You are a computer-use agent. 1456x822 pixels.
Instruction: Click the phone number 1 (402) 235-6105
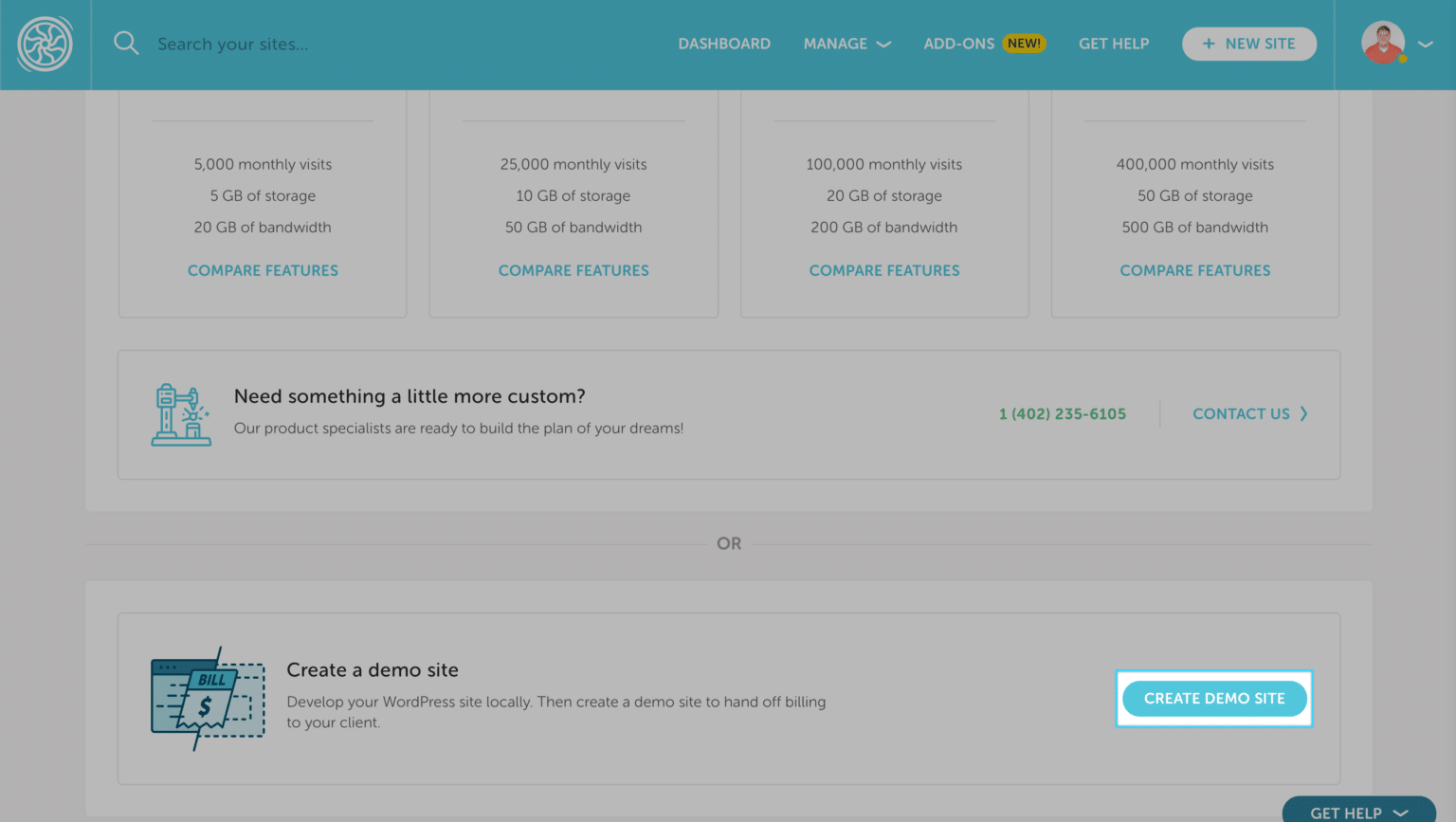[x=1062, y=413]
